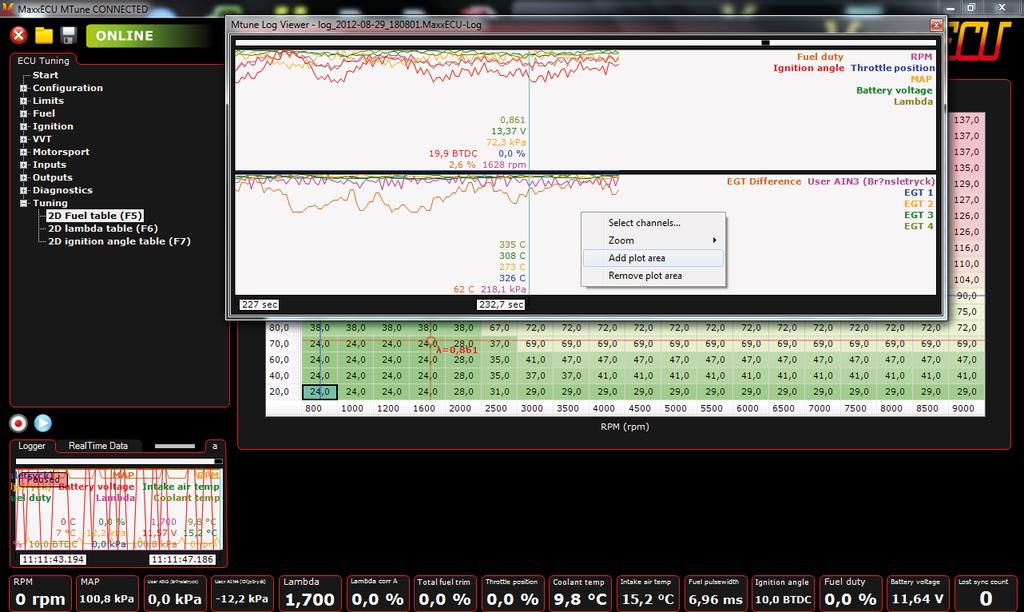1024x612 pixels.
Task: Click the Intake air temp gauge
Action: [647, 593]
